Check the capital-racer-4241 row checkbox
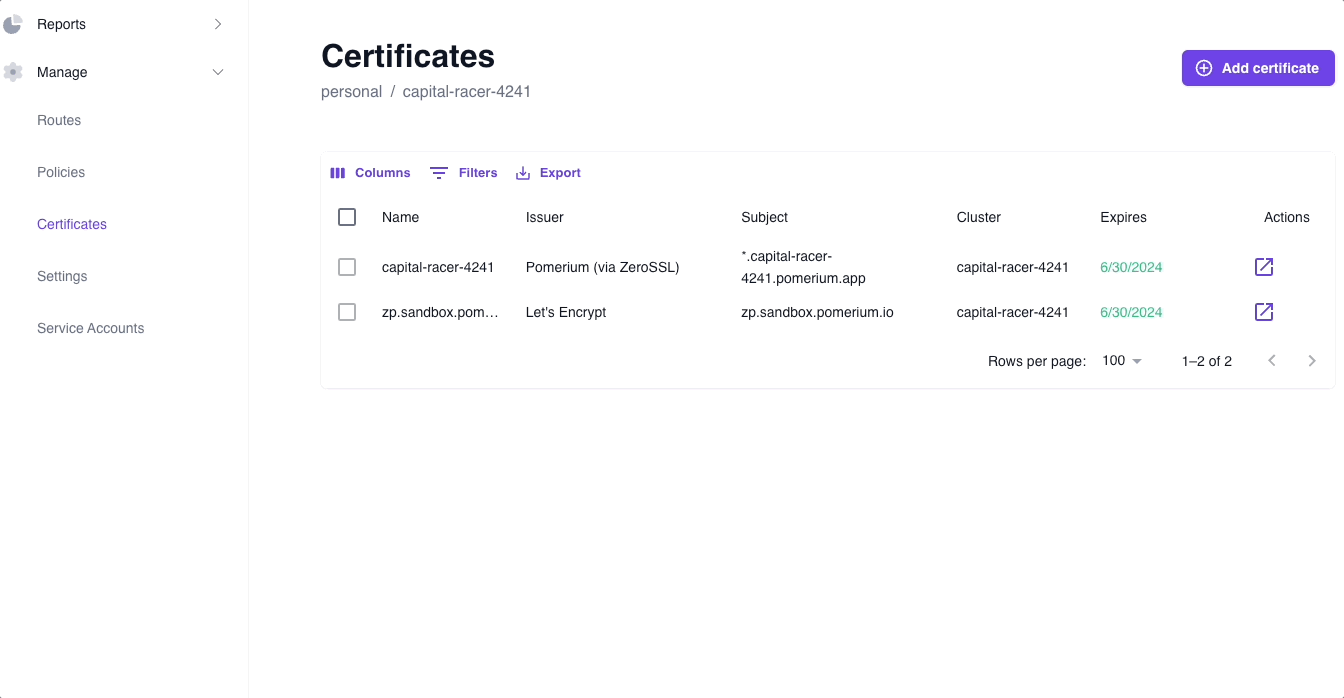The height and width of the screenshot is (698, 1344). point(347,267)
